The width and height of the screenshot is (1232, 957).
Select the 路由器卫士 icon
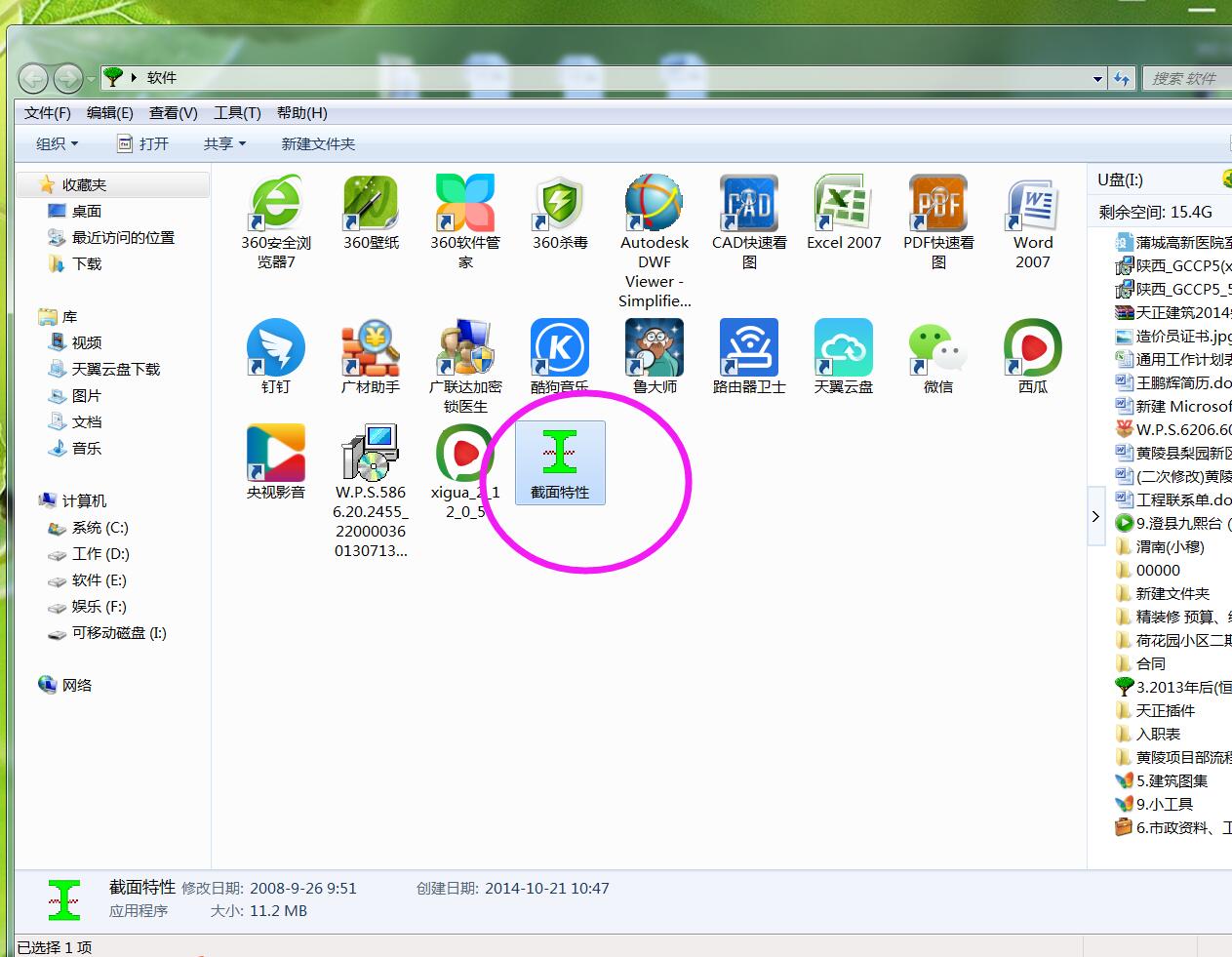(x=749, y=347)
